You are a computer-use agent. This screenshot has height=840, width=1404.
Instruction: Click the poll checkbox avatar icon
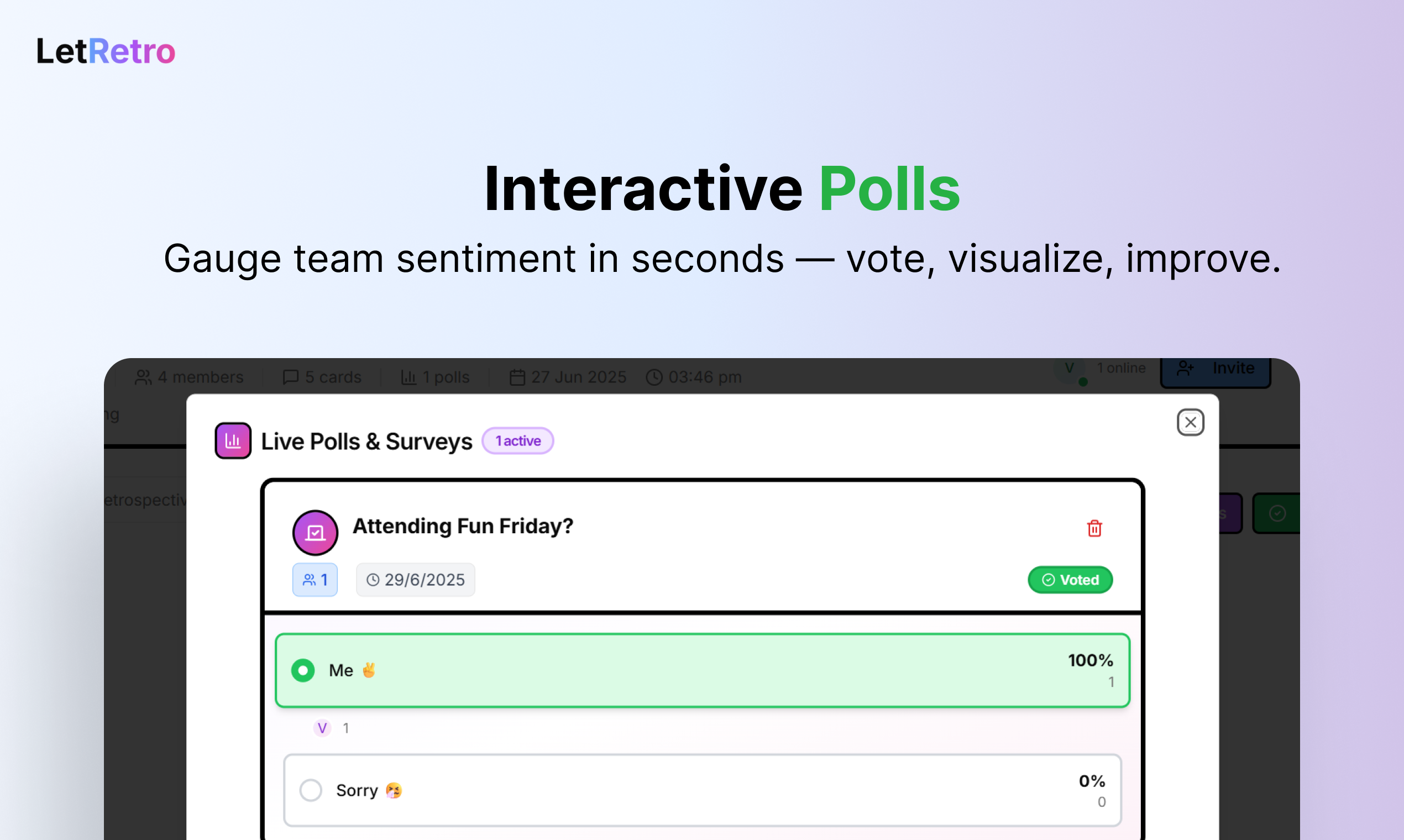click(x=315, y=533)
